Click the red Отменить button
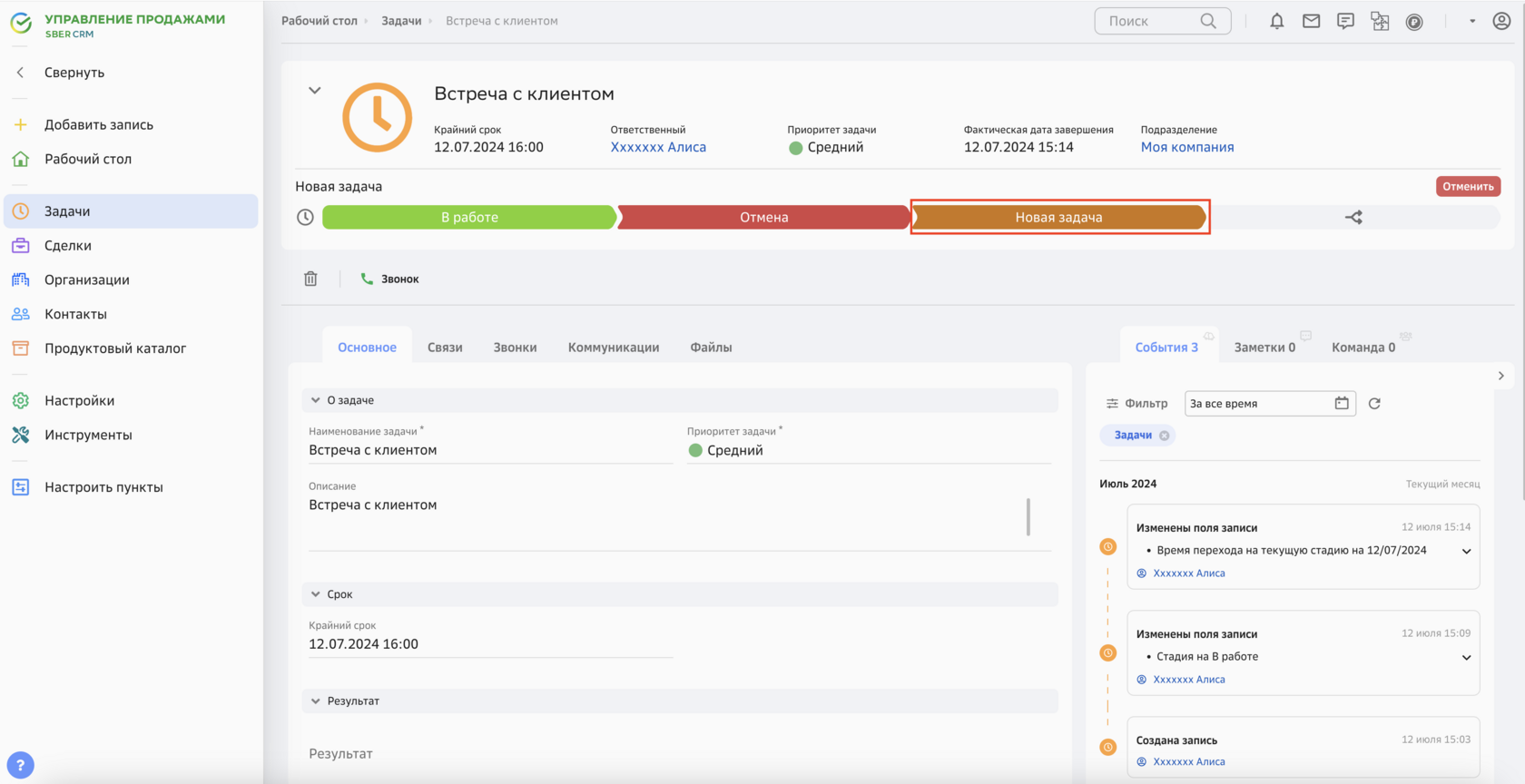Image resolution: width=1525 pixels, height=784 pixels. (1468, 186)
